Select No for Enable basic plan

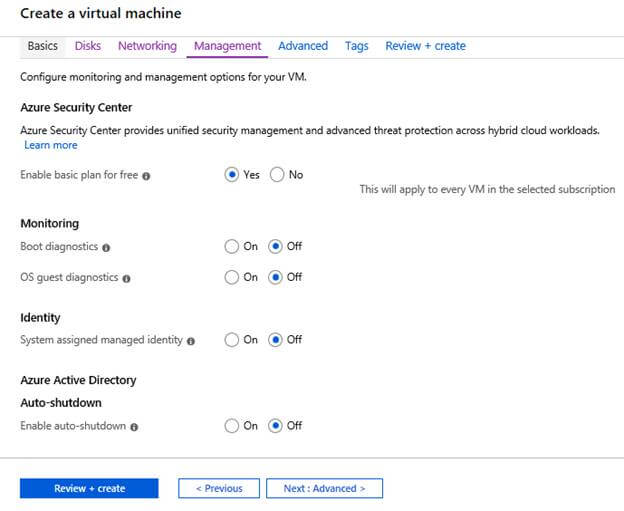tap(277, 175)
